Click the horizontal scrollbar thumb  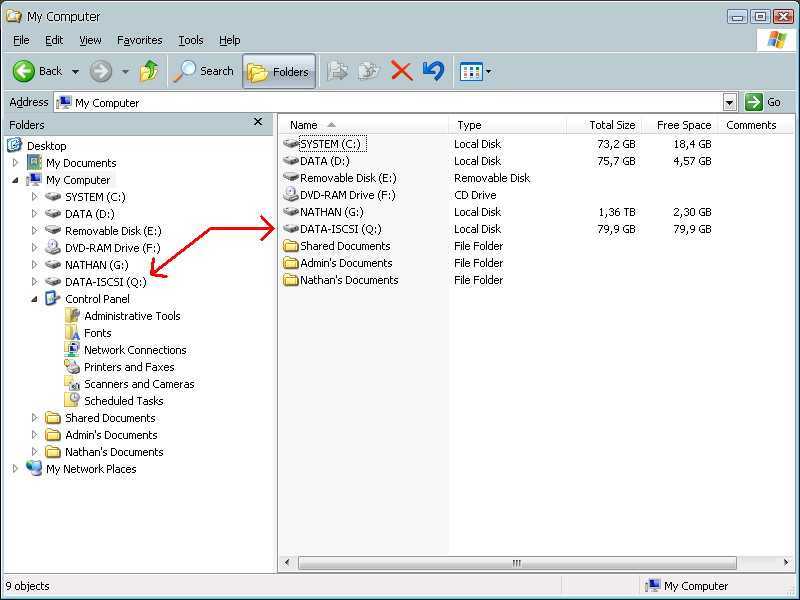tap(517, 563)
